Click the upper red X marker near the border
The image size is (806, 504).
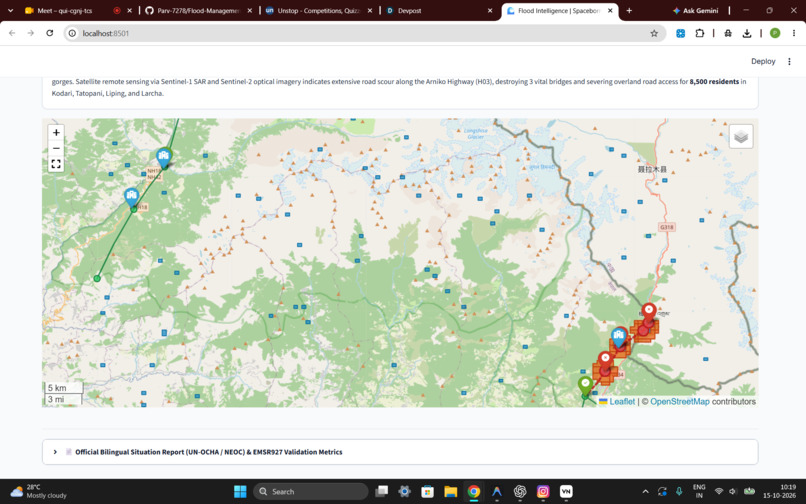pyautogui.click(x=649, y=313)
